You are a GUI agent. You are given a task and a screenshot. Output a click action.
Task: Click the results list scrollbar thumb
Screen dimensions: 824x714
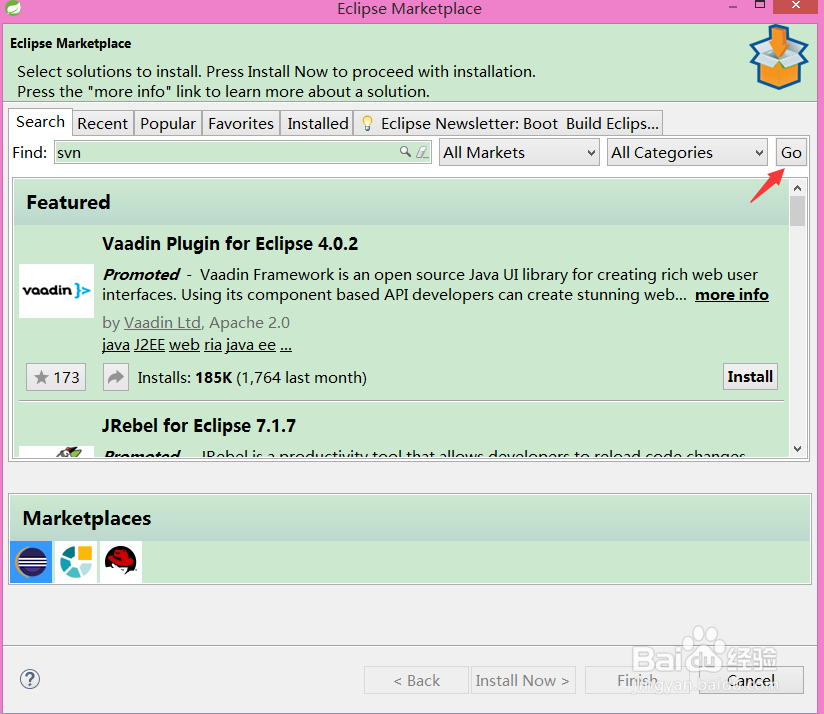[797, 211]
